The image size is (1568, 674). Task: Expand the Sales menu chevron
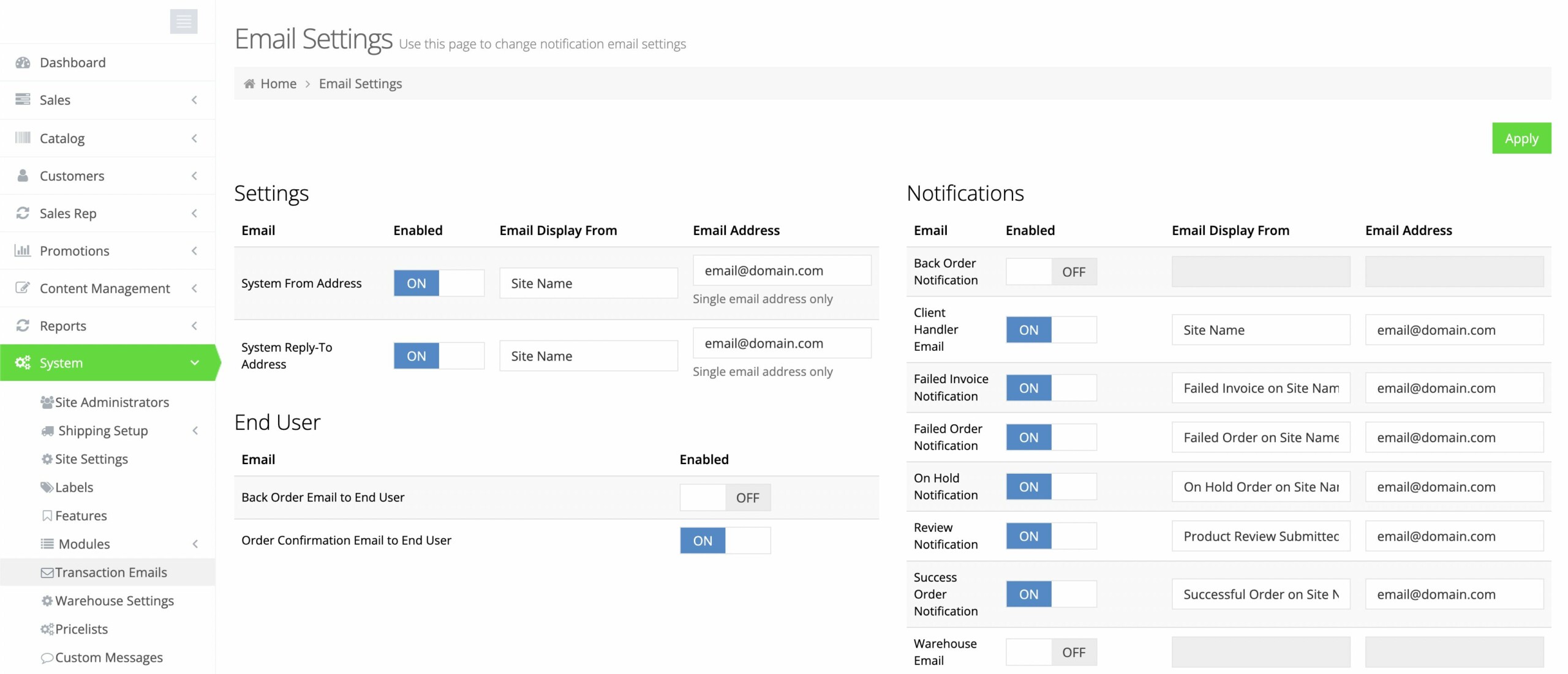(x=195, y=100)
